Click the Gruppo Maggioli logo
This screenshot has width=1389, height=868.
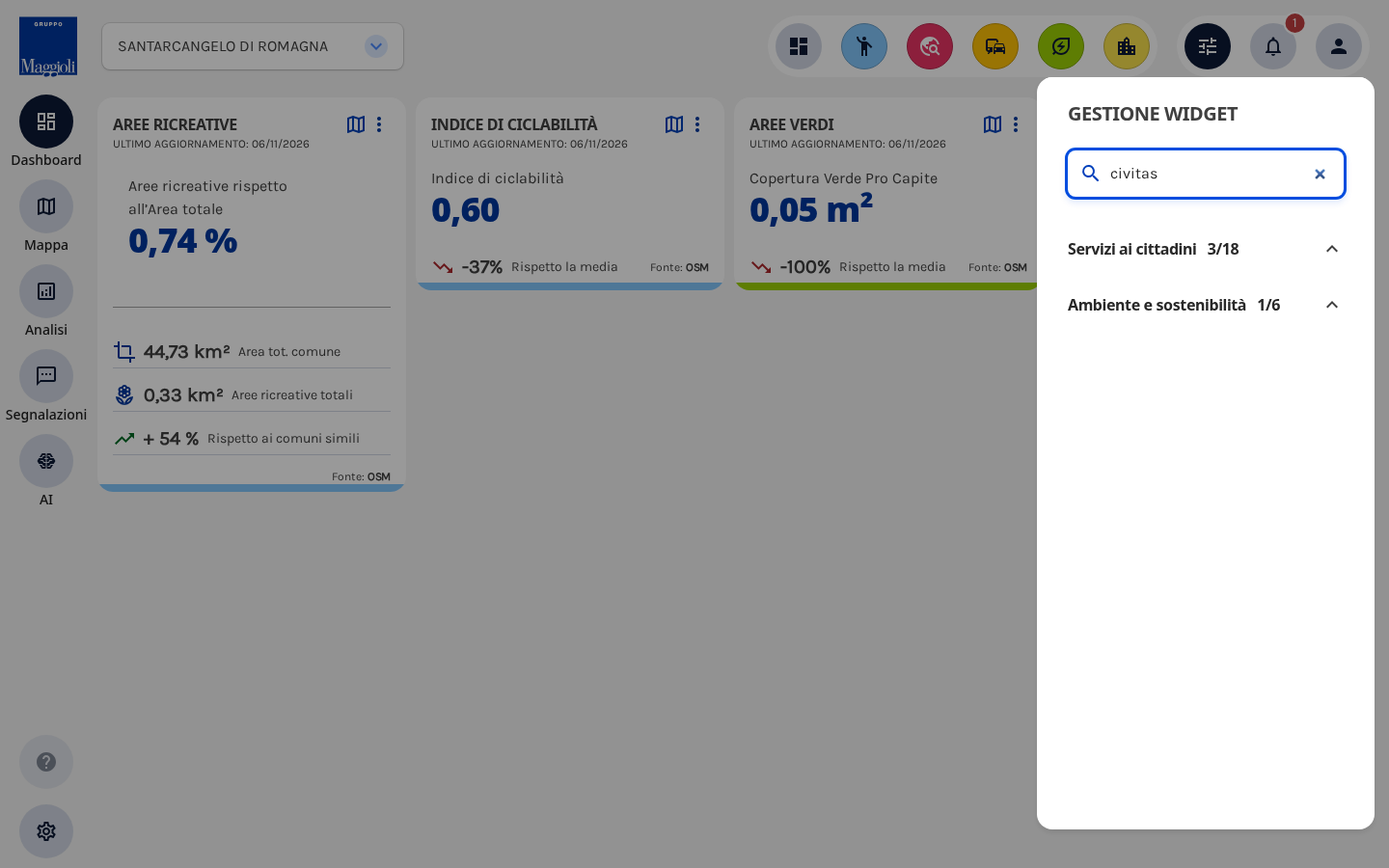[x=48, y=46]
